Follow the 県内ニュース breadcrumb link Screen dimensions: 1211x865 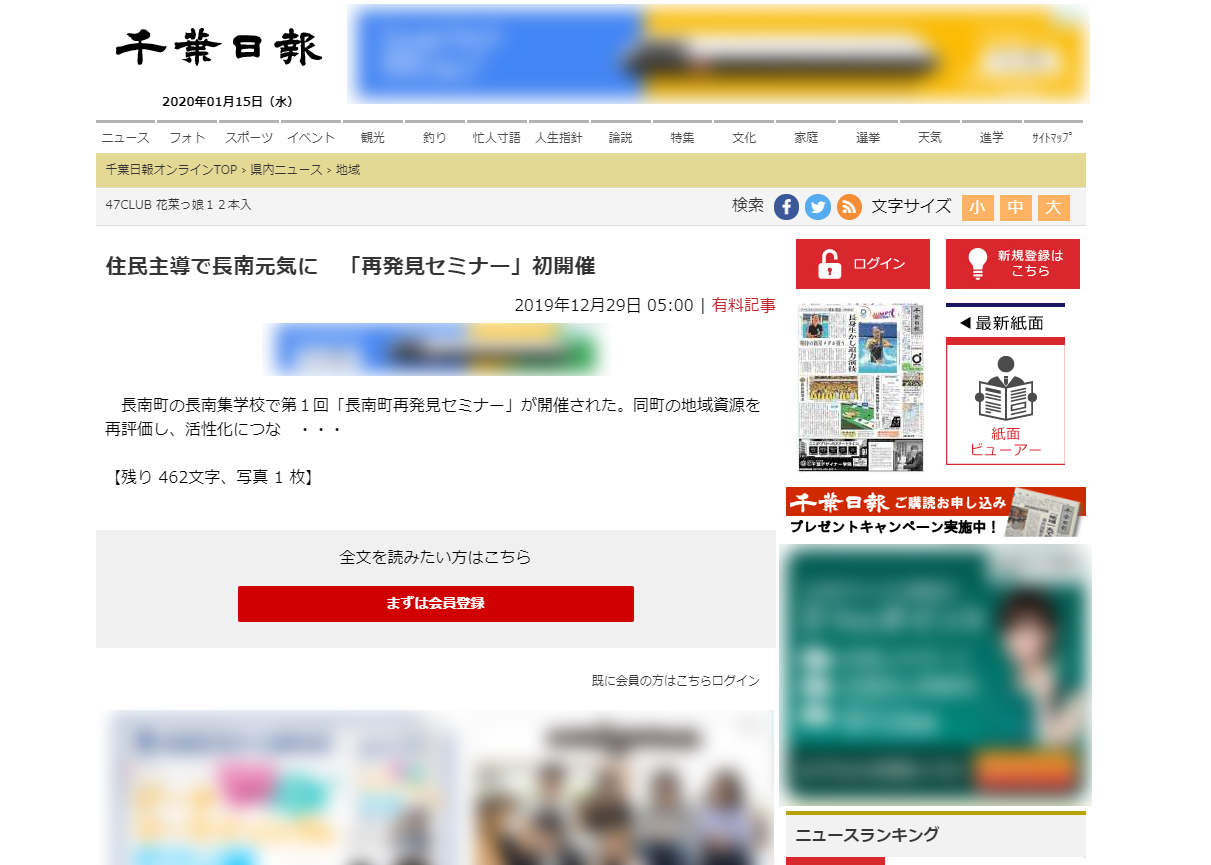(x=286, y=170)
